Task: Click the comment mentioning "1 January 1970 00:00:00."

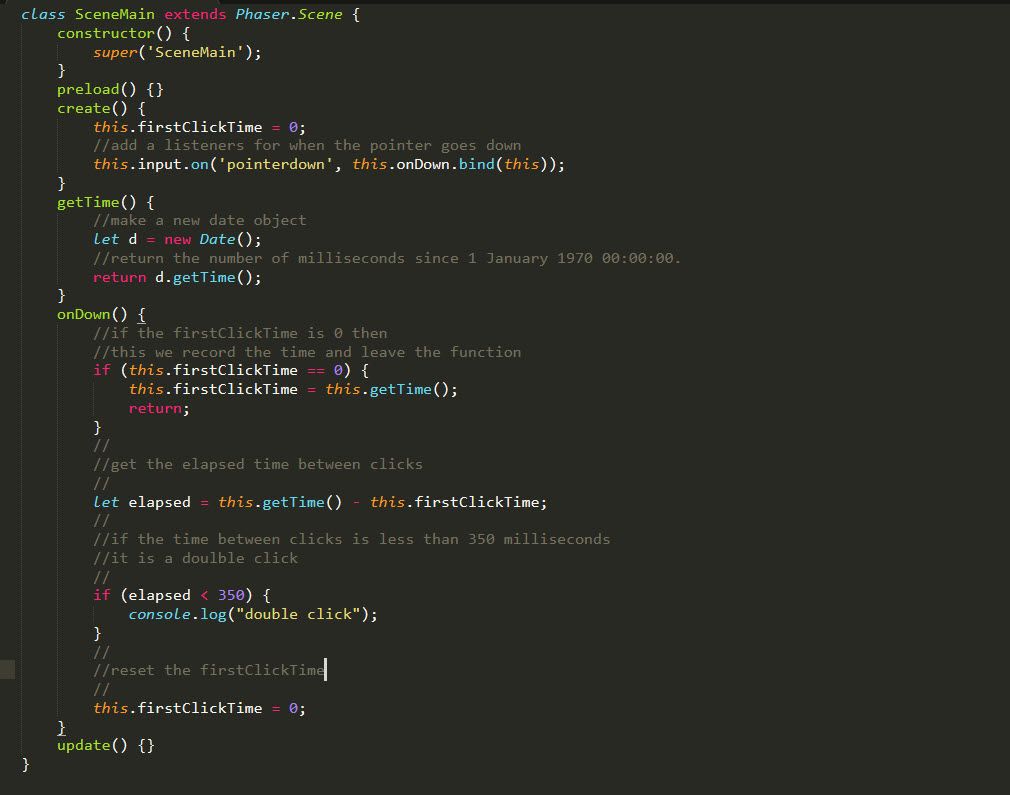Action: [386, 258]
